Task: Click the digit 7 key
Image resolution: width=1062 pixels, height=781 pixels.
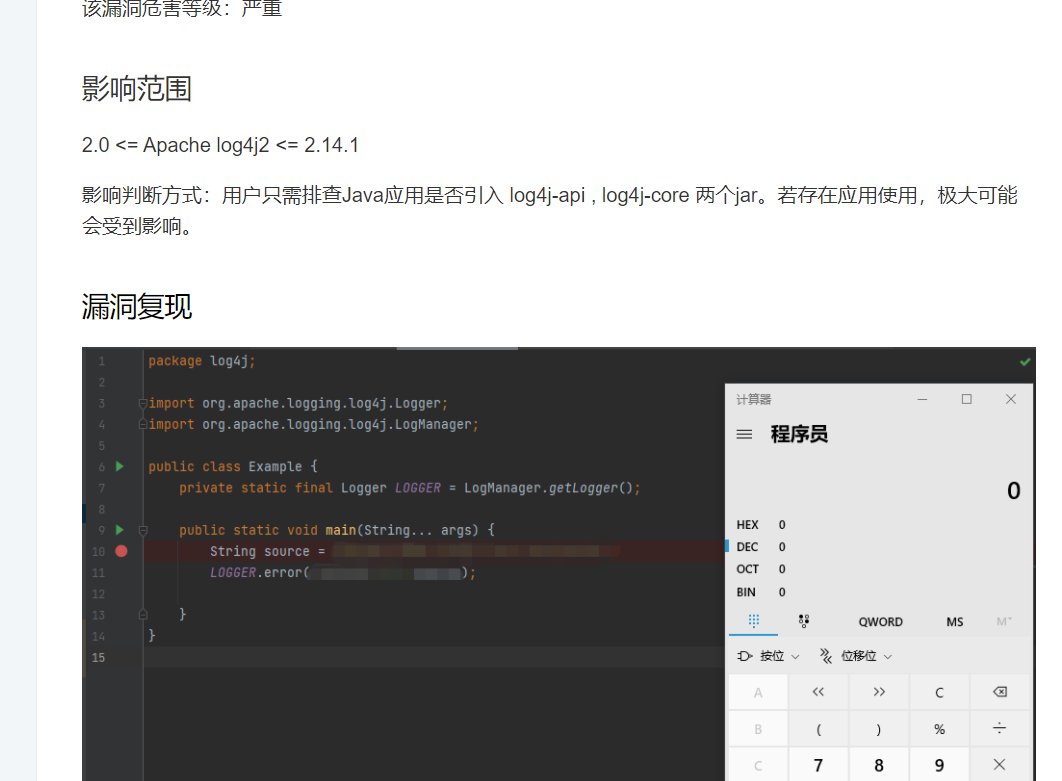Action: pyautogui.click(x=818, y=765)
